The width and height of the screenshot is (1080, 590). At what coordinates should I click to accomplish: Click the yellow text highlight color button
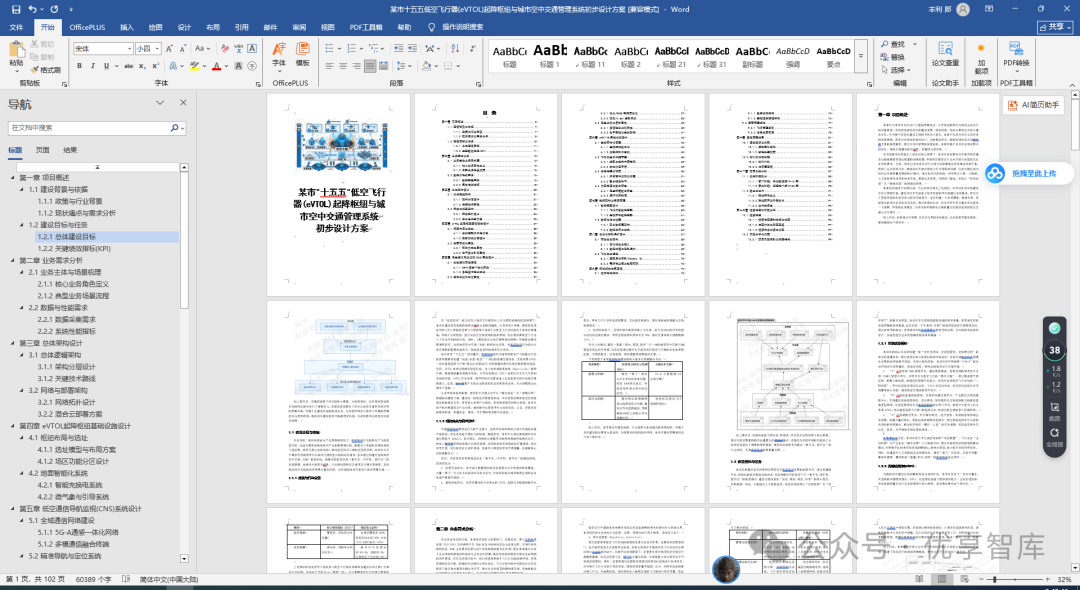(194, 66)
